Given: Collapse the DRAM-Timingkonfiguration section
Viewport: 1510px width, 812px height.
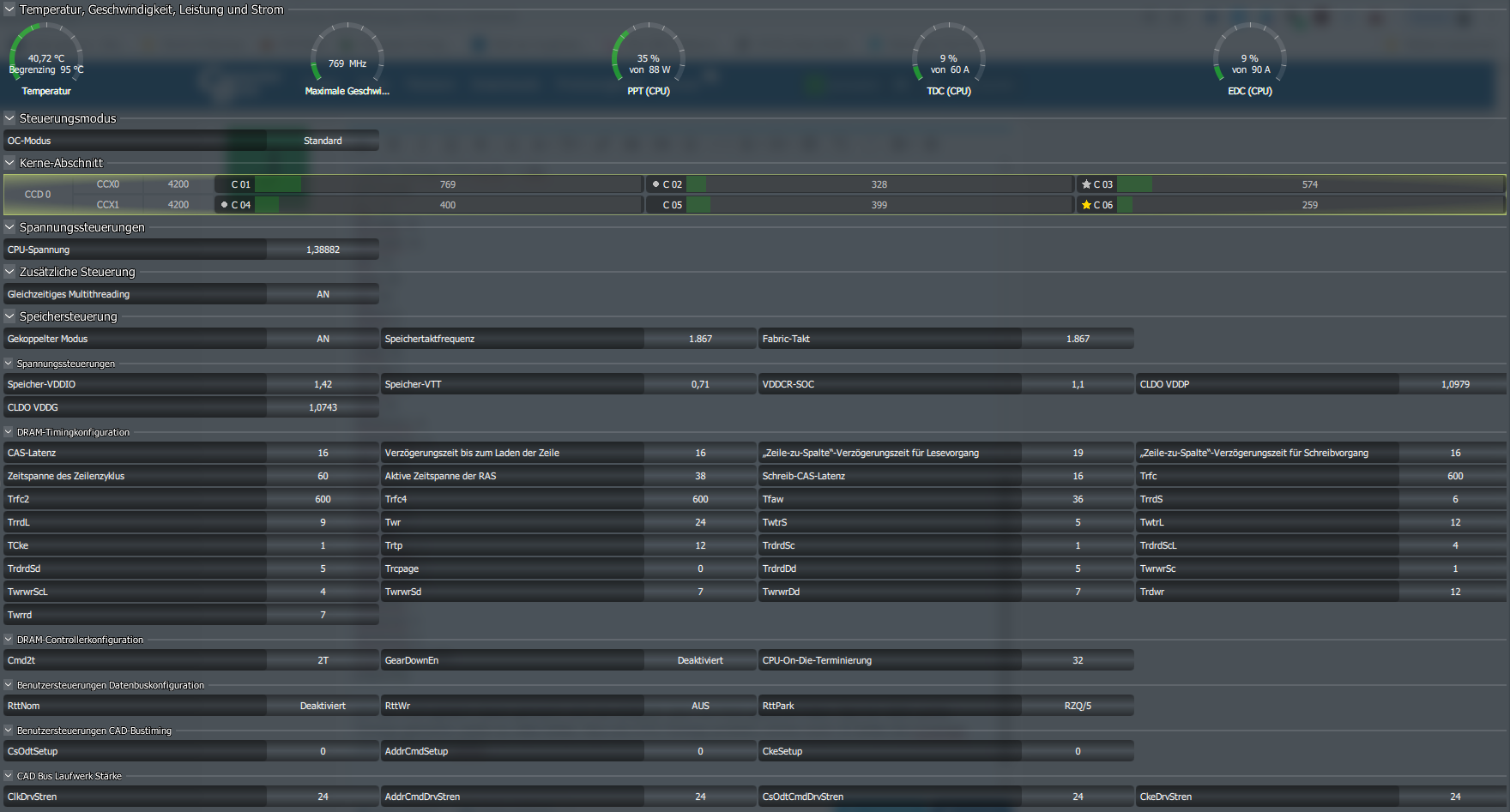Looking at the screenshot, I should click(9, 432).
